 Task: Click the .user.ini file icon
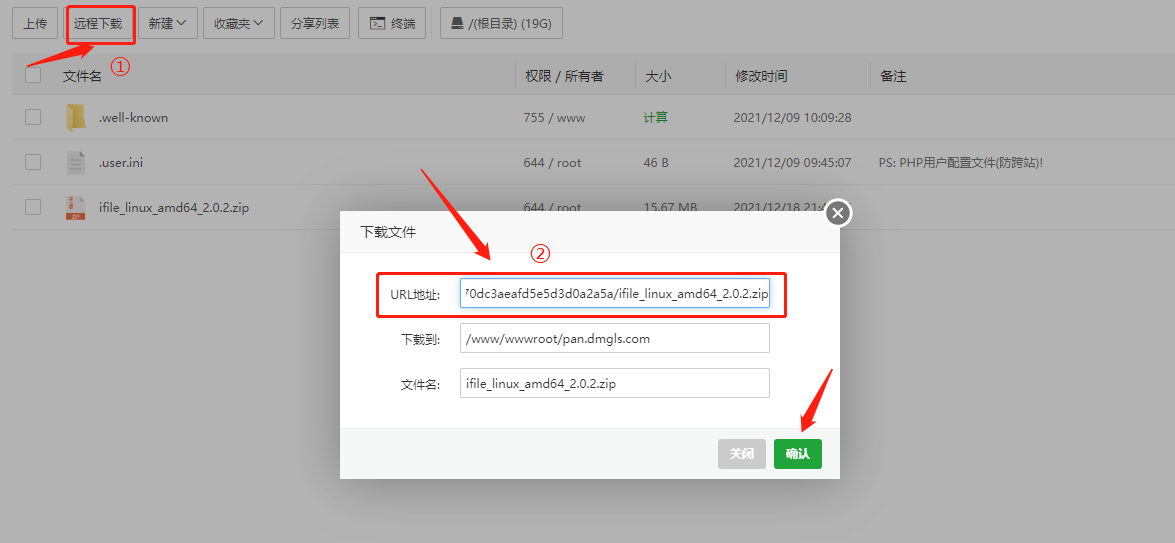point(75,163)
